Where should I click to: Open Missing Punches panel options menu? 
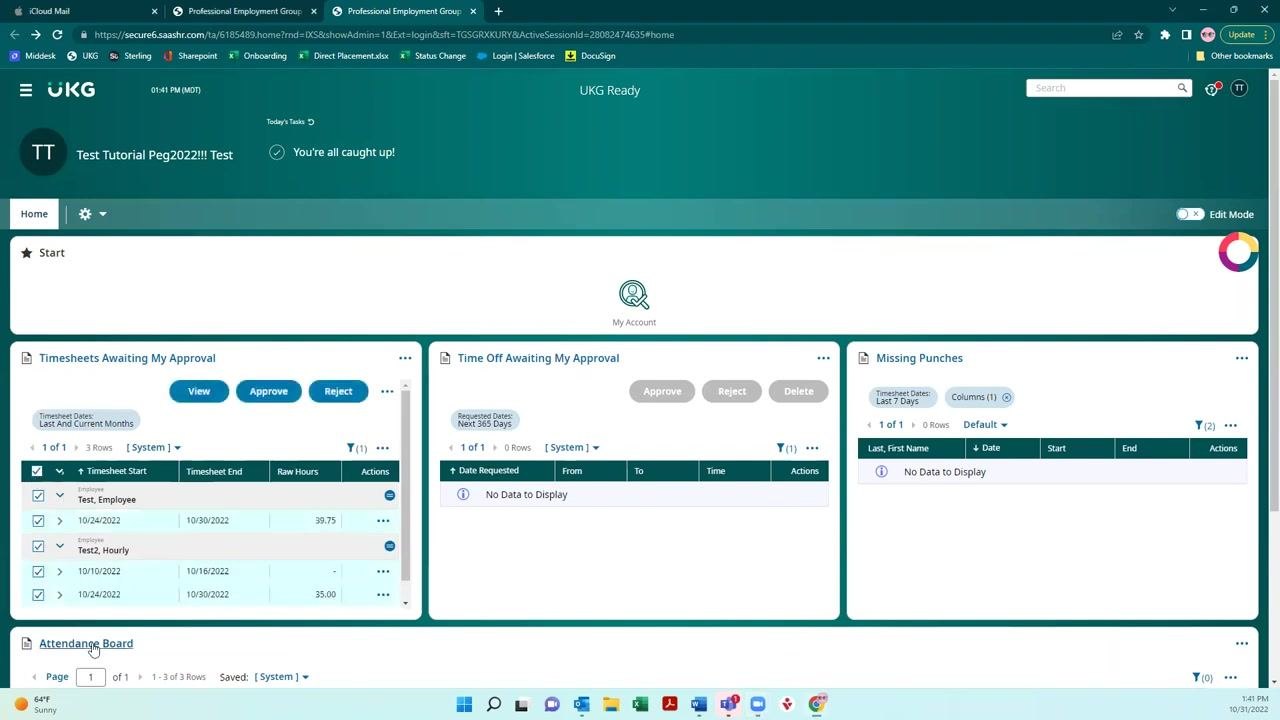point(1242,358)
